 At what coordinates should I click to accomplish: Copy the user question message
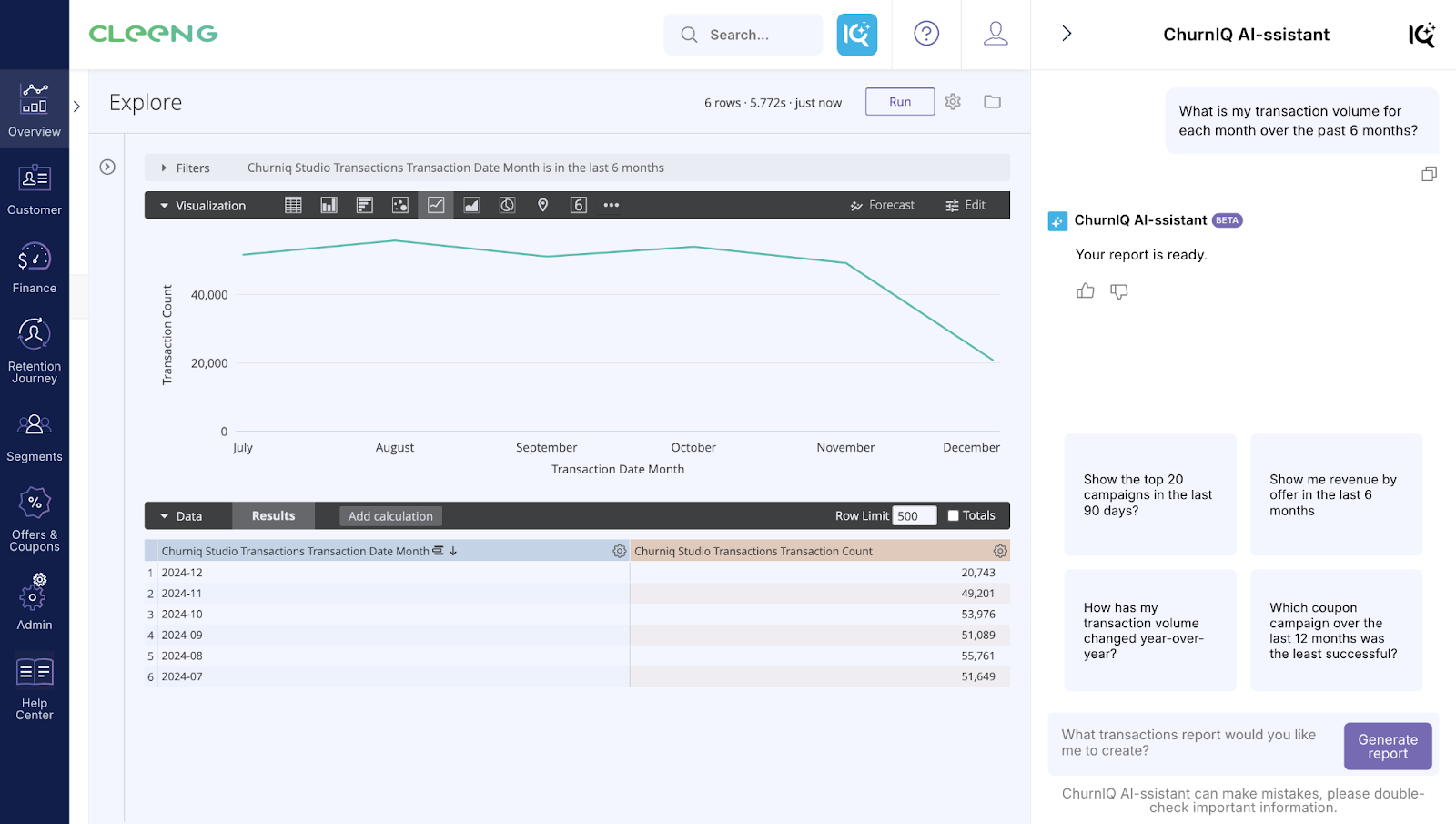1429,174
